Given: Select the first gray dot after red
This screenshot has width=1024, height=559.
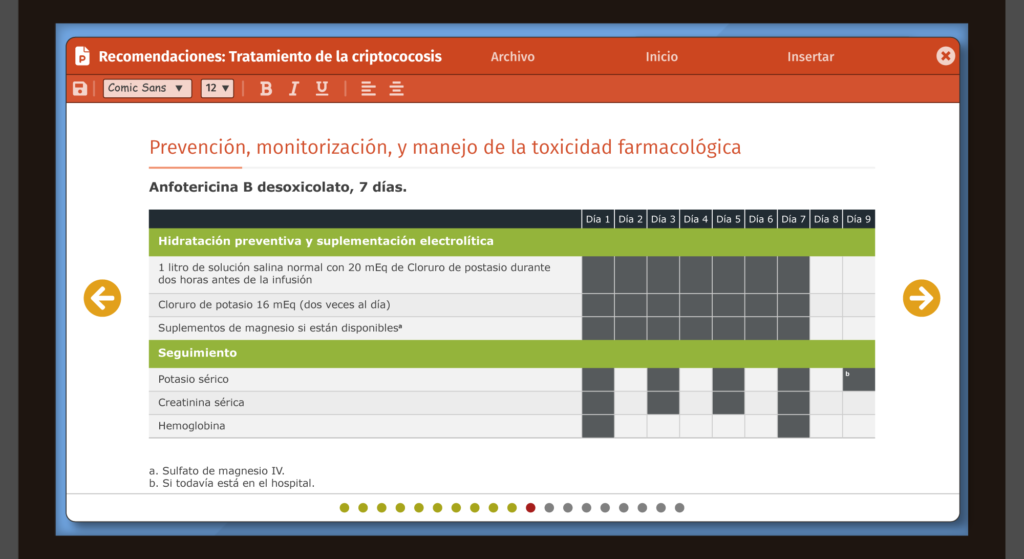Looking at the screenshot, I should pyautogui.click(x=549, y=507).
